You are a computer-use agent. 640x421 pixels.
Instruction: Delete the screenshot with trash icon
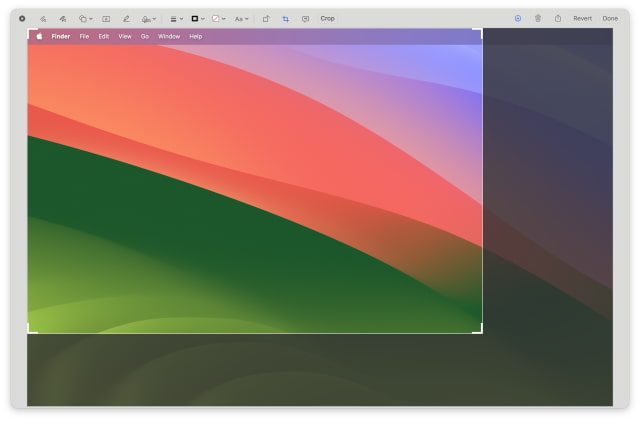coord(538,18)
